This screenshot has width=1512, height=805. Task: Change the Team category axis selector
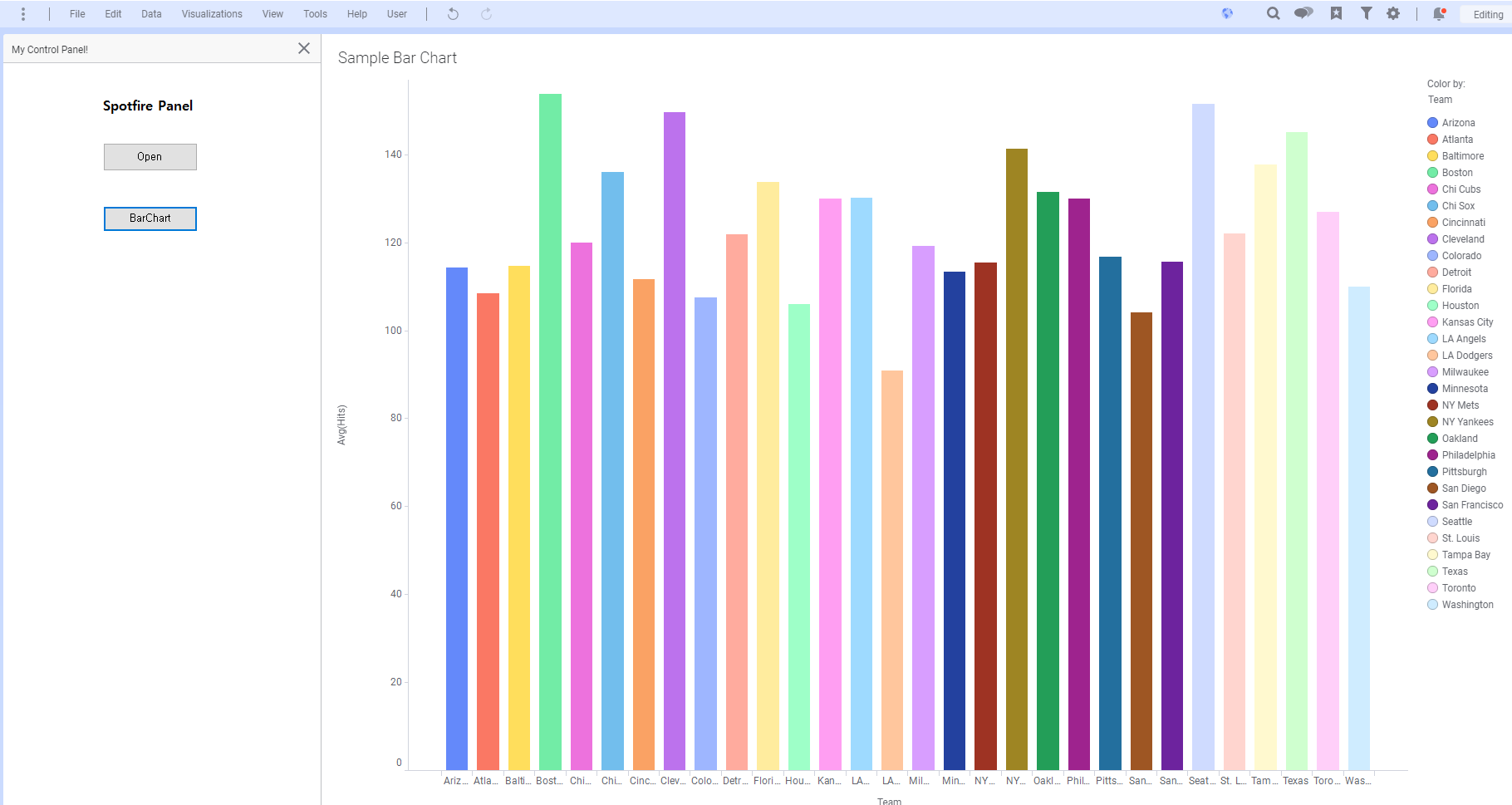point(889,800)
